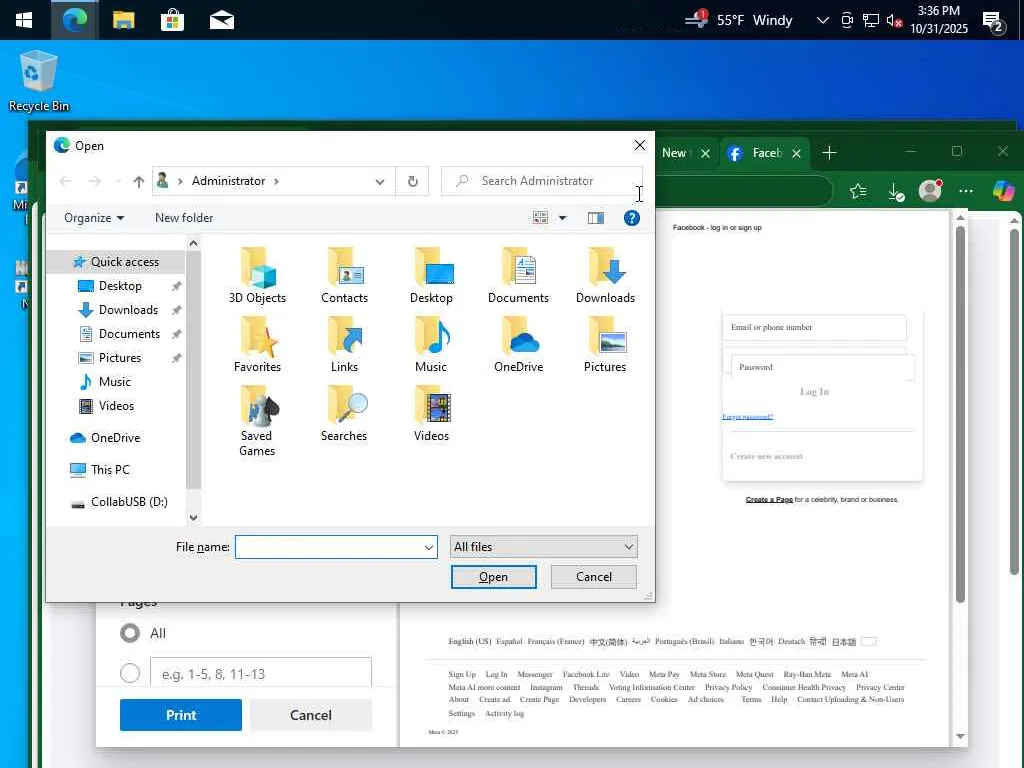Open Mail app from taskbar
1024x768 pixels.
pos(222,20)
